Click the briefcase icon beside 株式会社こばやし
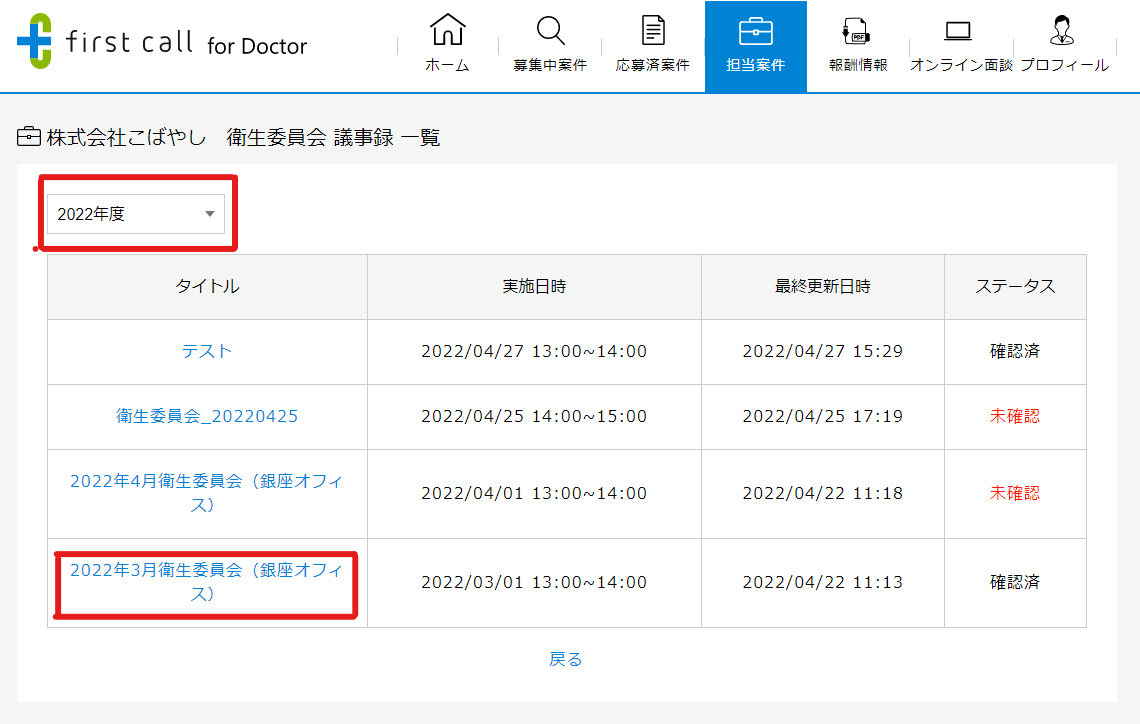 [28, 135]
